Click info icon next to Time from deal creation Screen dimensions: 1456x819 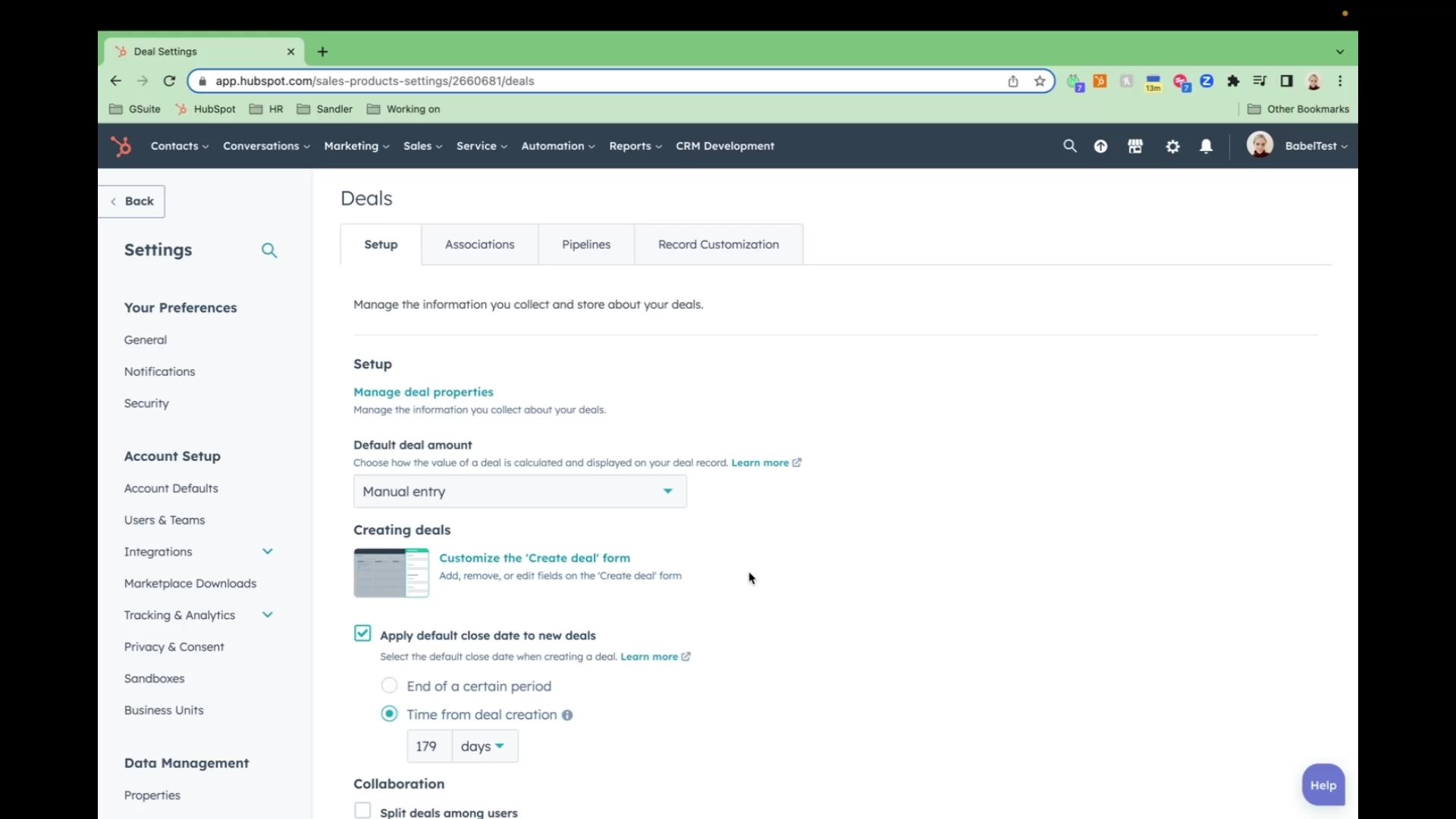(567, 715)
